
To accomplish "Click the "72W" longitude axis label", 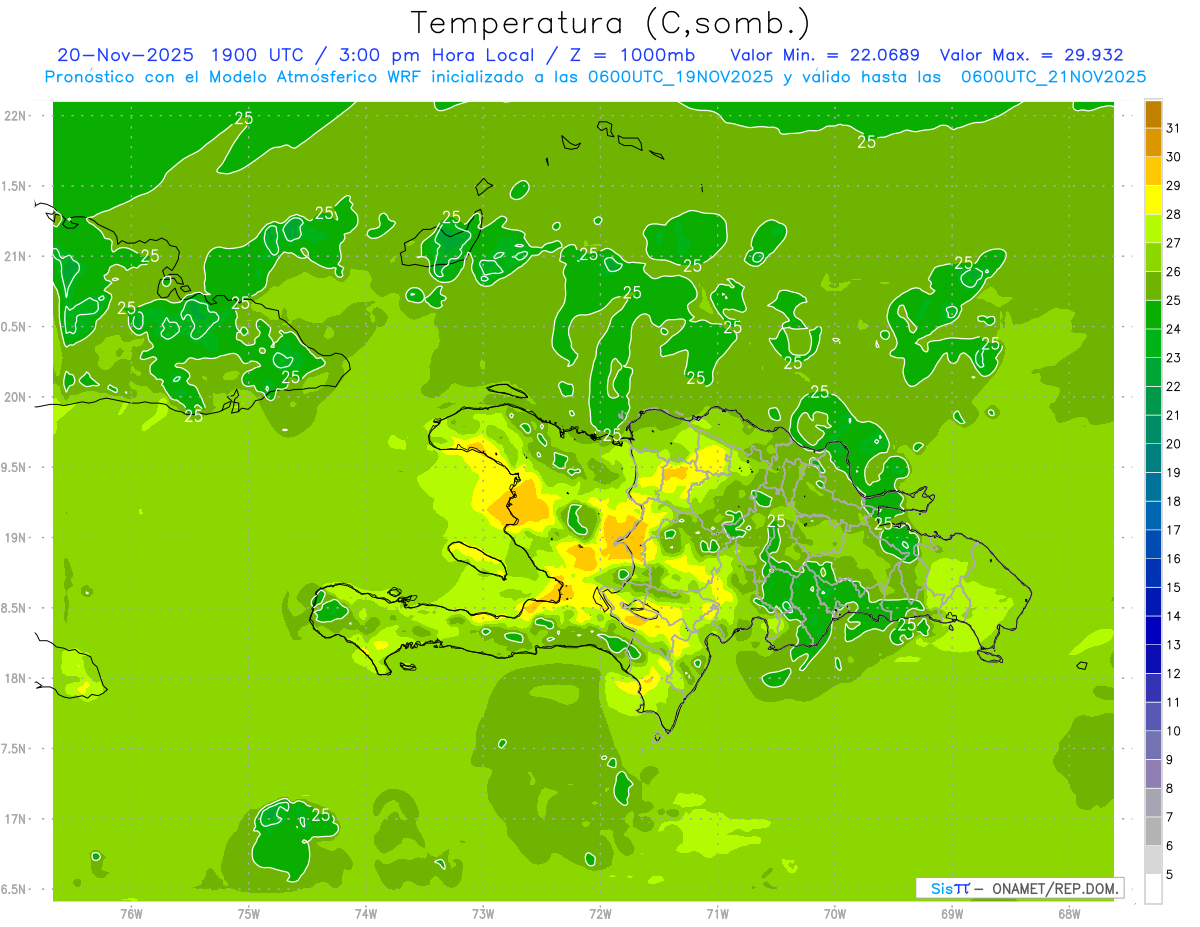I will tap(600, 913).
